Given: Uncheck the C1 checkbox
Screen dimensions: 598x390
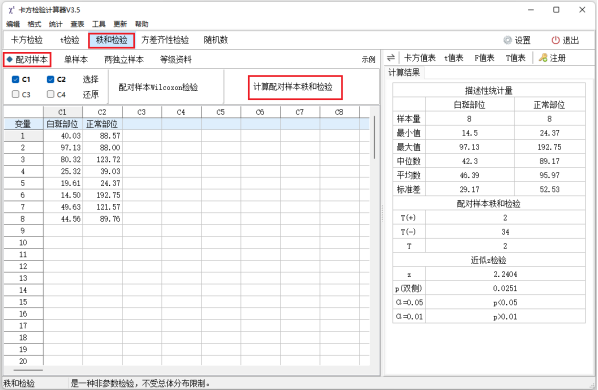Looking at the screenshot, I should point(16,79).
